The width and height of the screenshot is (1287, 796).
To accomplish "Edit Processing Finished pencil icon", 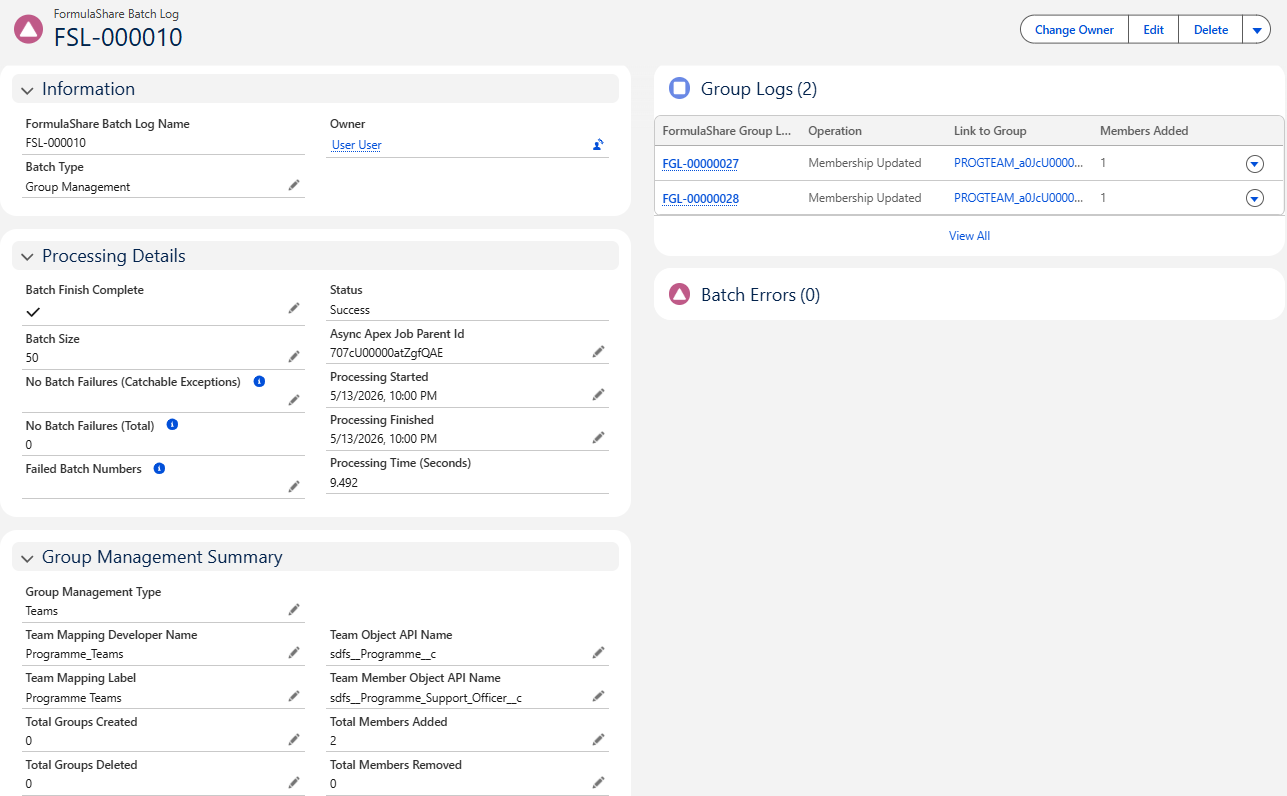I will (x=598, y=437).
